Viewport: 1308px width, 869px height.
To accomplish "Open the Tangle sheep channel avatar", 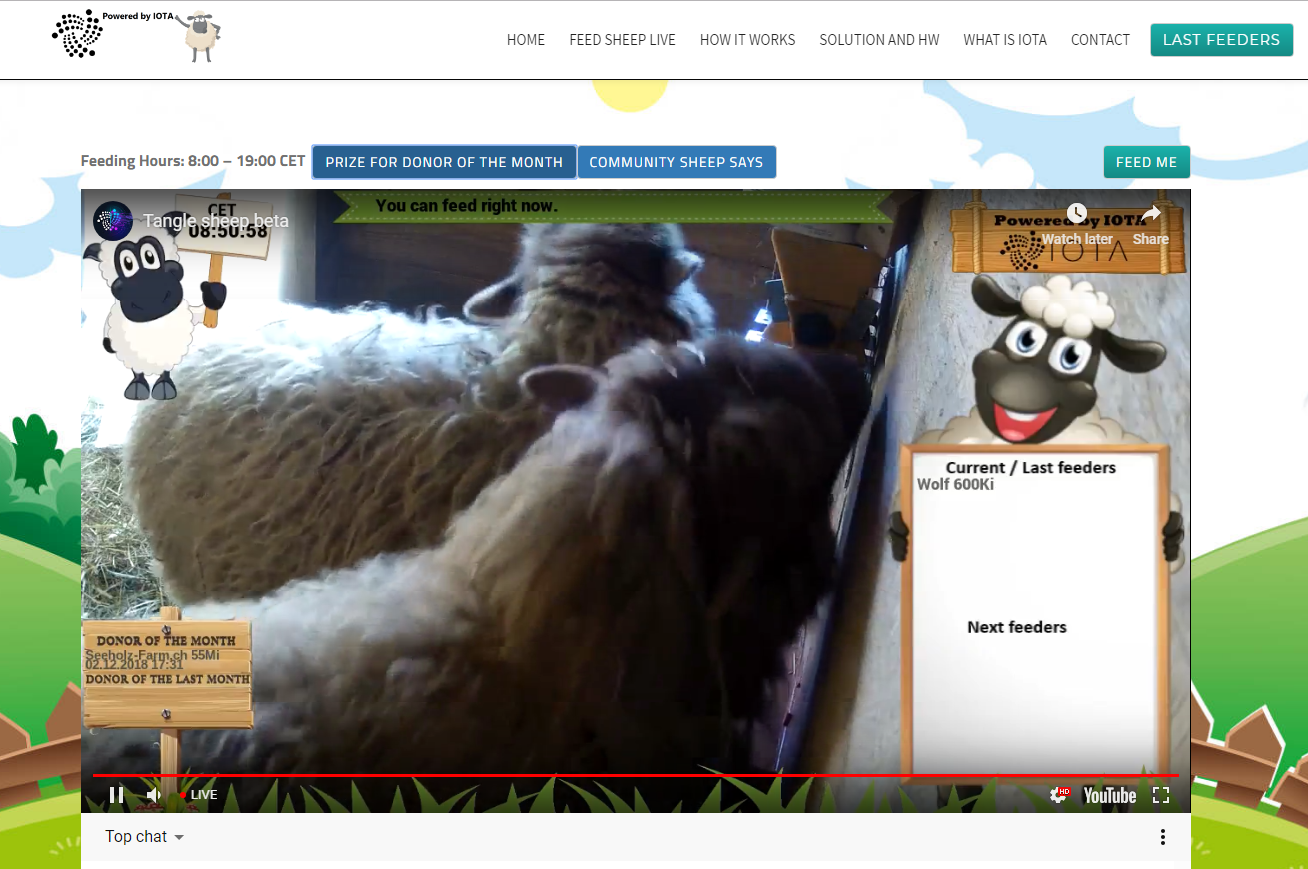I will click(113, 221).
